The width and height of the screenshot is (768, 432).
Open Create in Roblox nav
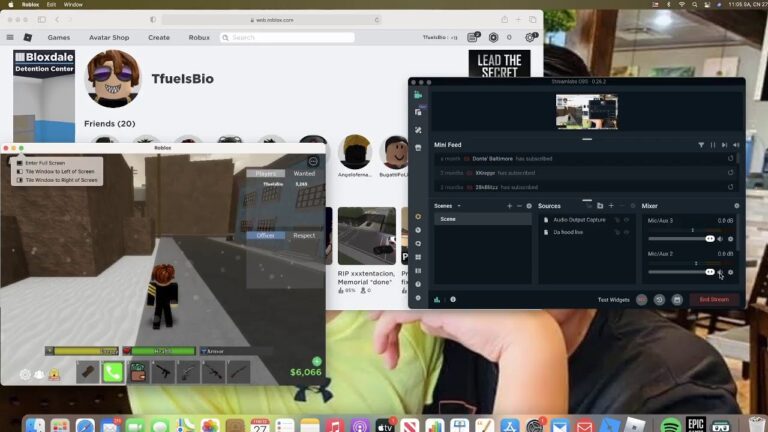click(159, 38)
